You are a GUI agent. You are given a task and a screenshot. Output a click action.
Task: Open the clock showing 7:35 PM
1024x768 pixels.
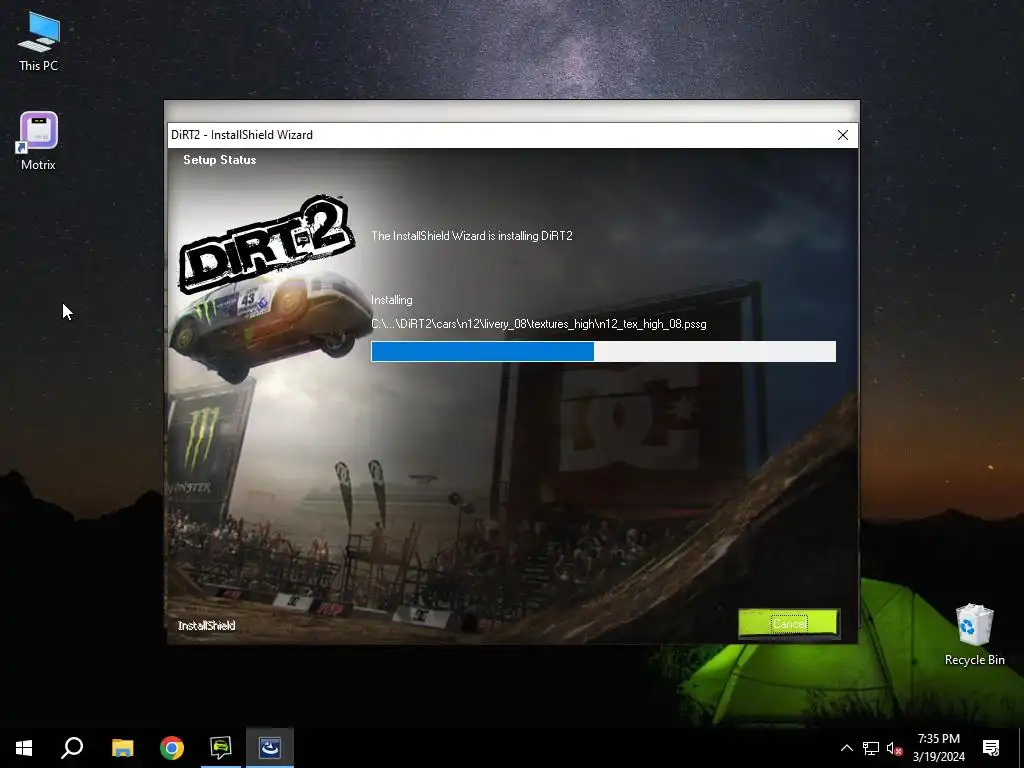click(938, 748)
